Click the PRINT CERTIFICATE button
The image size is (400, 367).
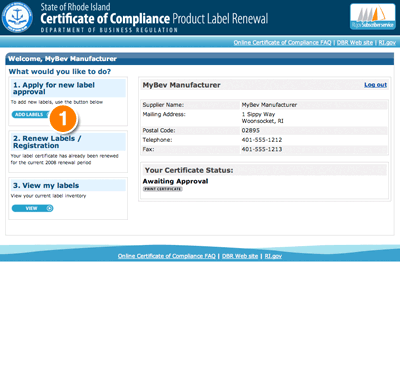(x=163, y=189)
